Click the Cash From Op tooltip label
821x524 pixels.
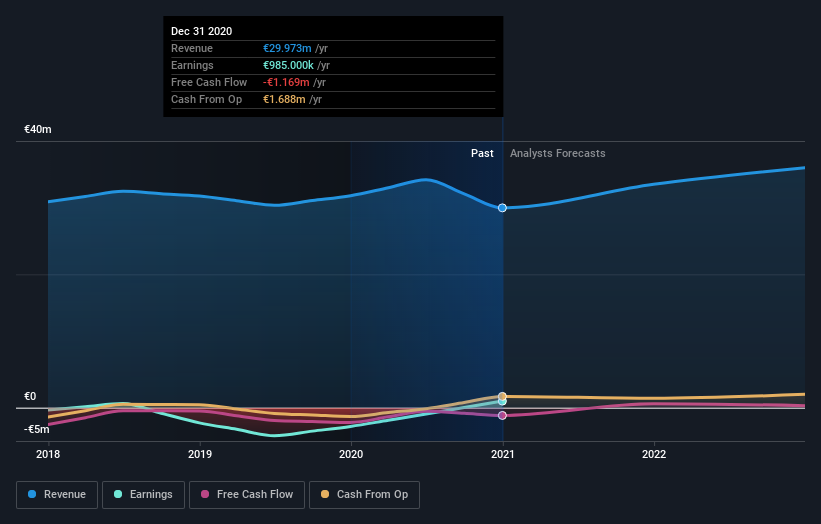pos(206,99)
